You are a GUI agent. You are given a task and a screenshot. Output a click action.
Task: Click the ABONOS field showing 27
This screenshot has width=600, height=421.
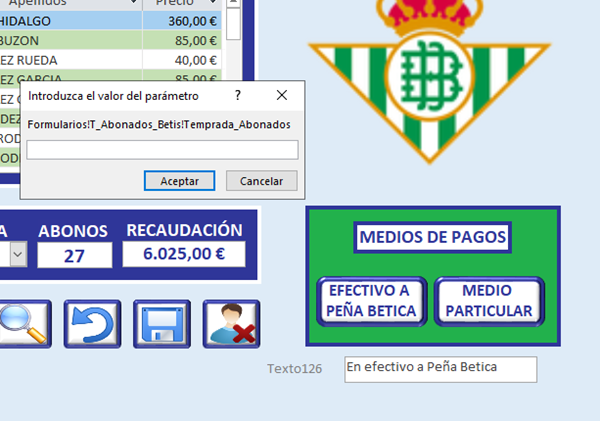point(75,255)
